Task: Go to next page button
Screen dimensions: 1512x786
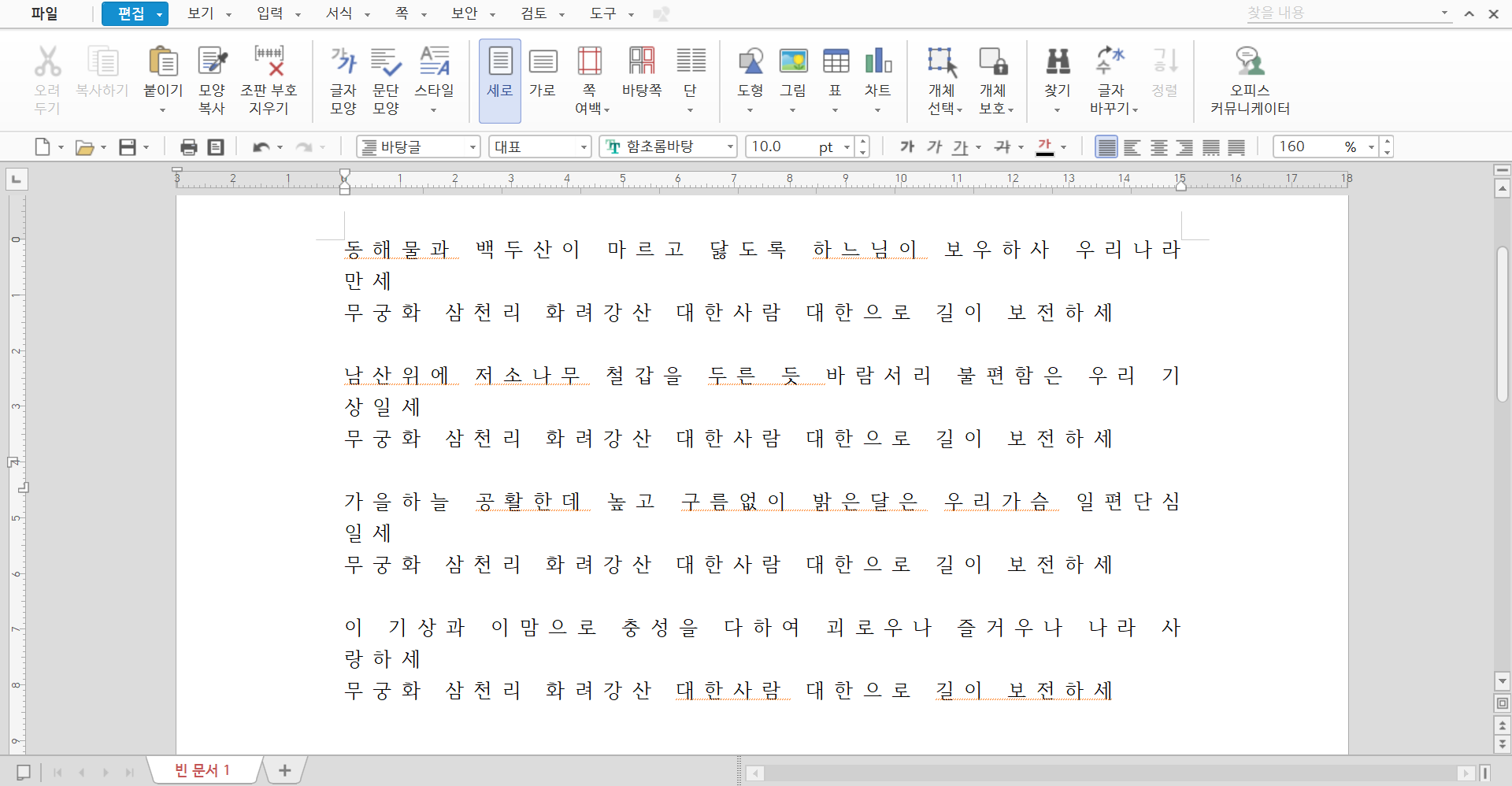Action: [1502, 743]
